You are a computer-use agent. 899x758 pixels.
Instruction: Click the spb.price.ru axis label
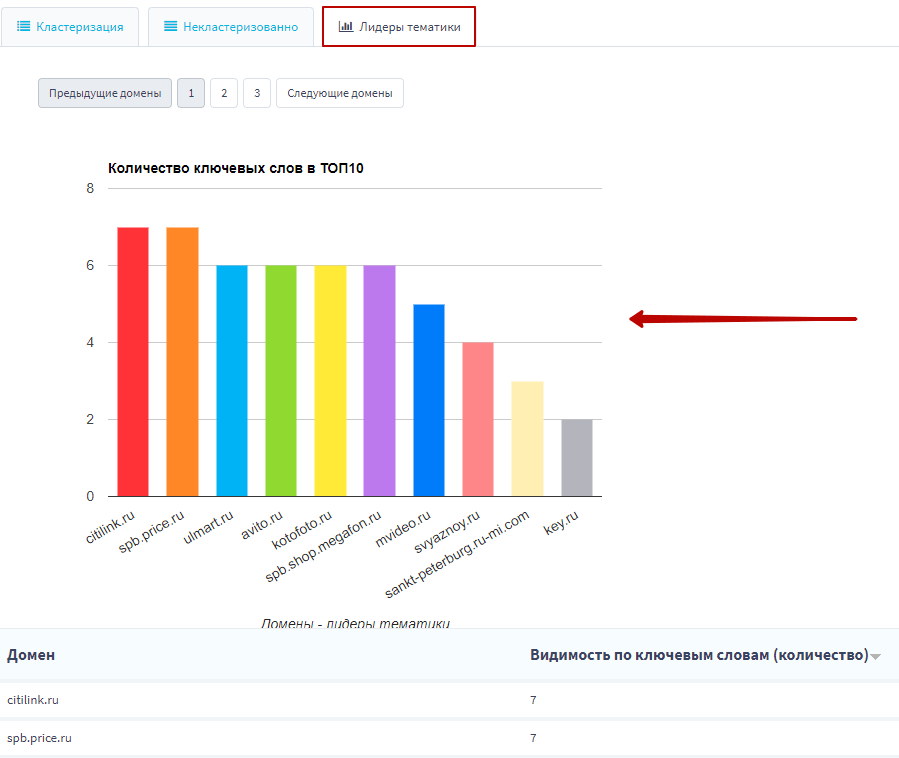(x=151, y=532)
